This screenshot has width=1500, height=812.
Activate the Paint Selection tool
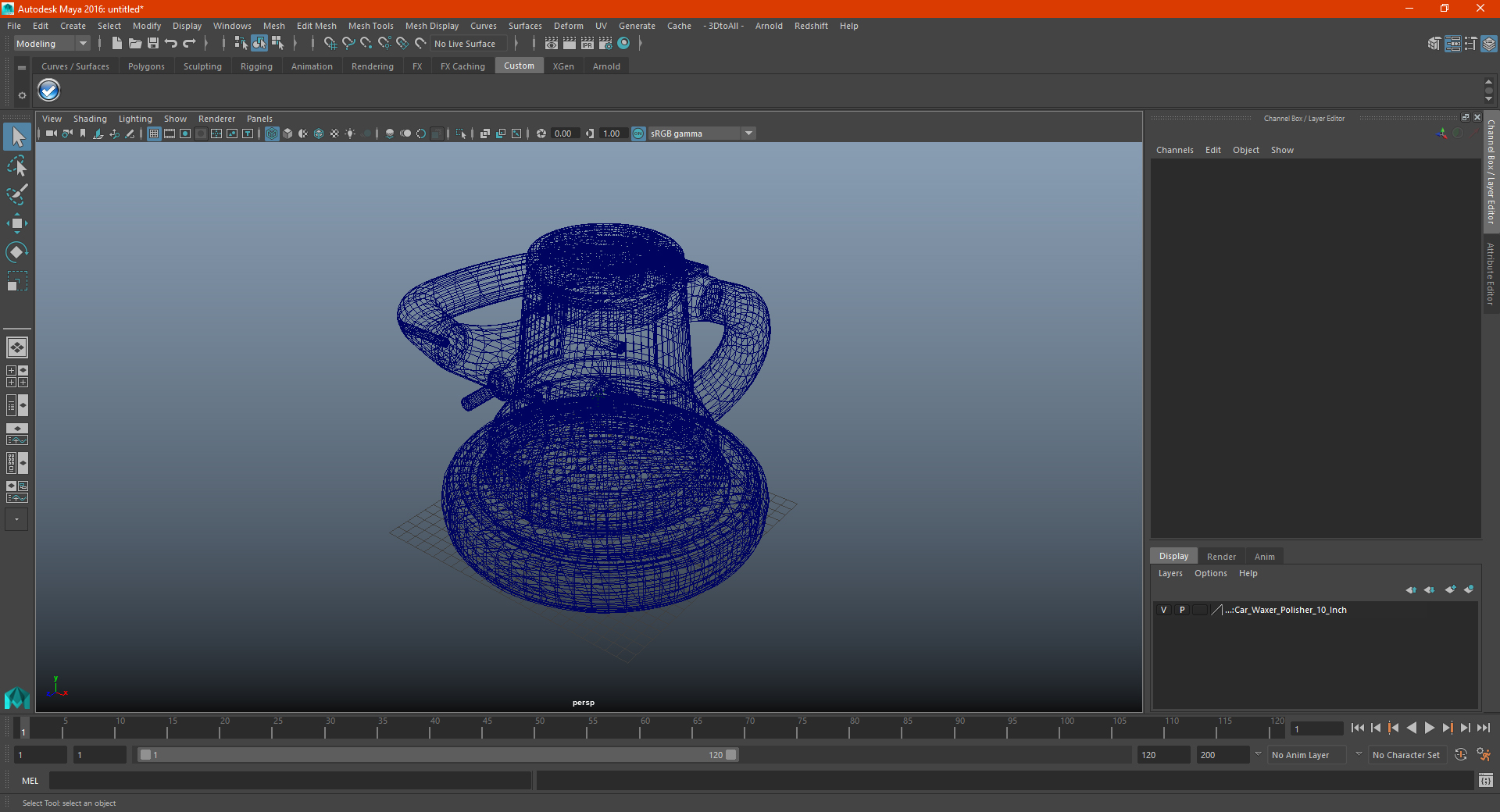(16, 194)
